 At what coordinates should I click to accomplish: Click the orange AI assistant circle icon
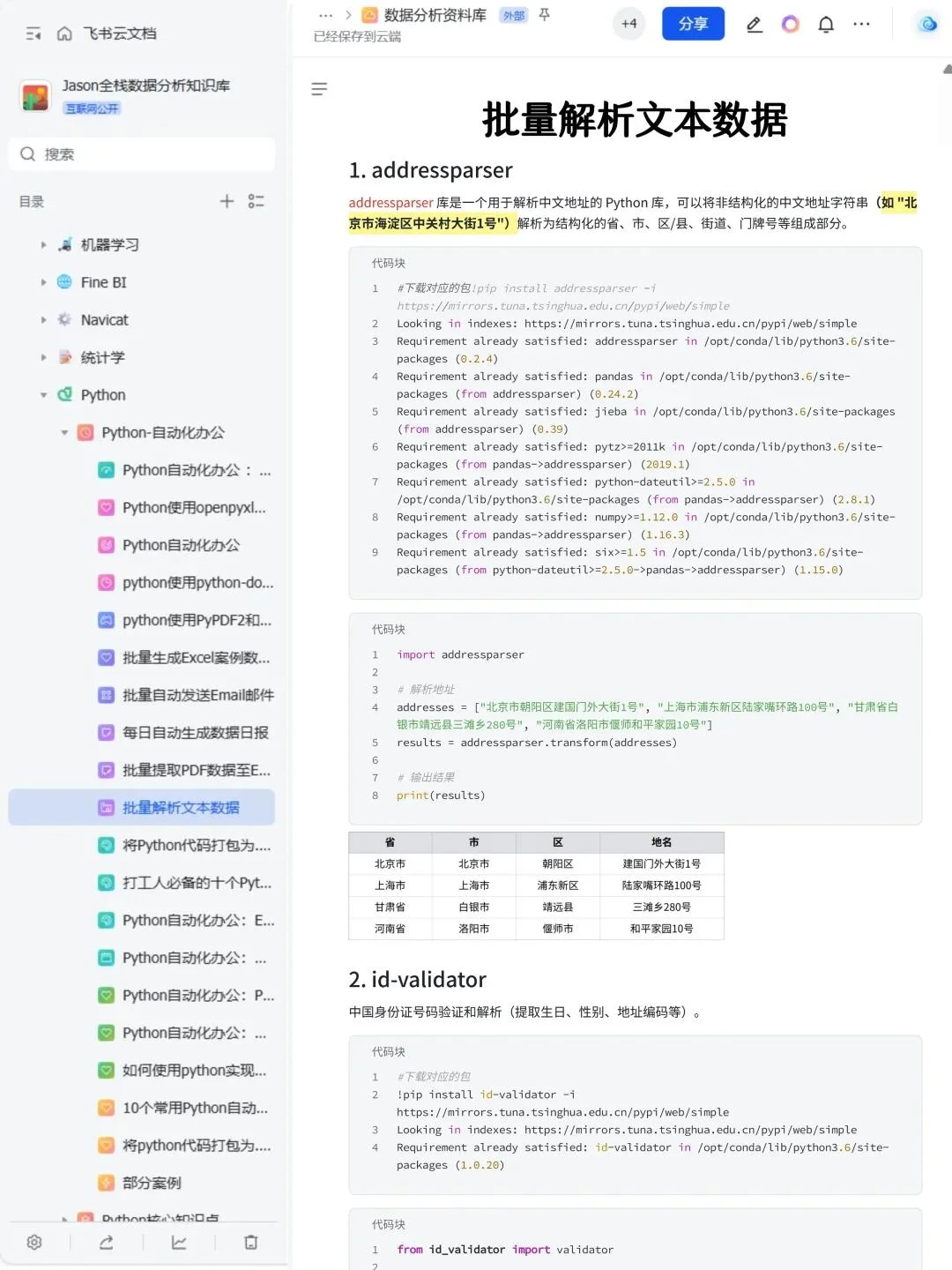coord(790,24)
